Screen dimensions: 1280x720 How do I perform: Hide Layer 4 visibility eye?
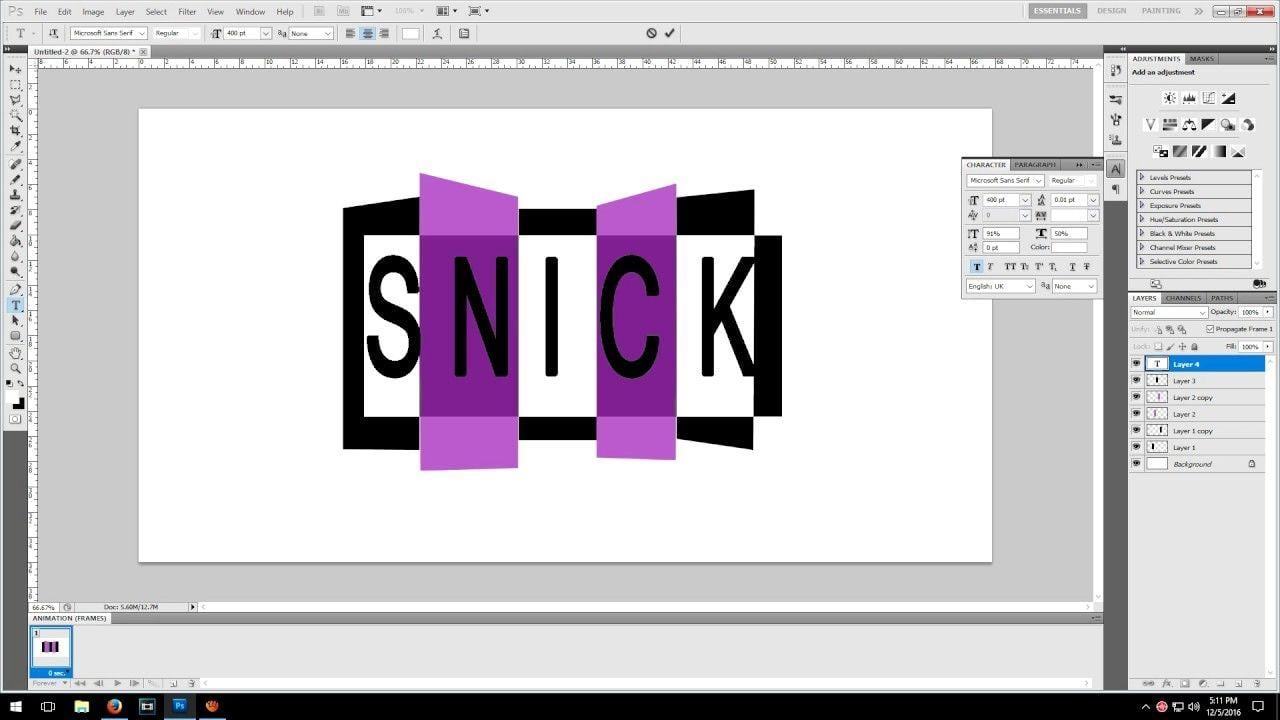1136,364
